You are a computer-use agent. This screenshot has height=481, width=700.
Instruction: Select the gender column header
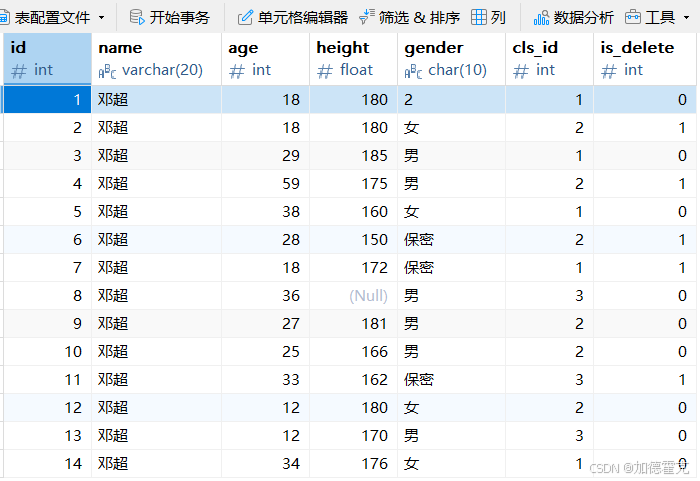(x=451, y=59)
